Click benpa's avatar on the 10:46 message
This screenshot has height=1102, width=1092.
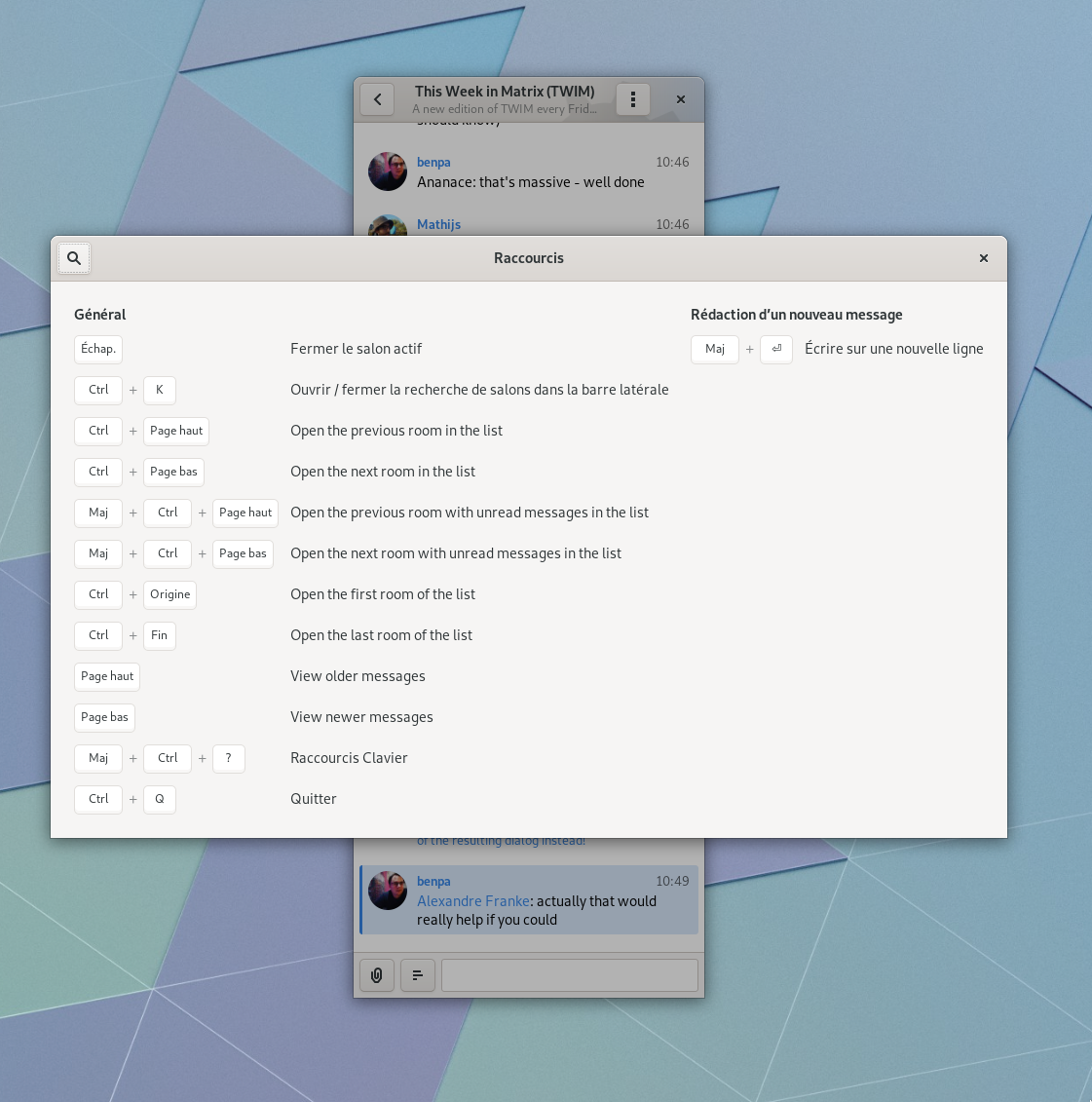pyautogui.click(x=388, y=171)
